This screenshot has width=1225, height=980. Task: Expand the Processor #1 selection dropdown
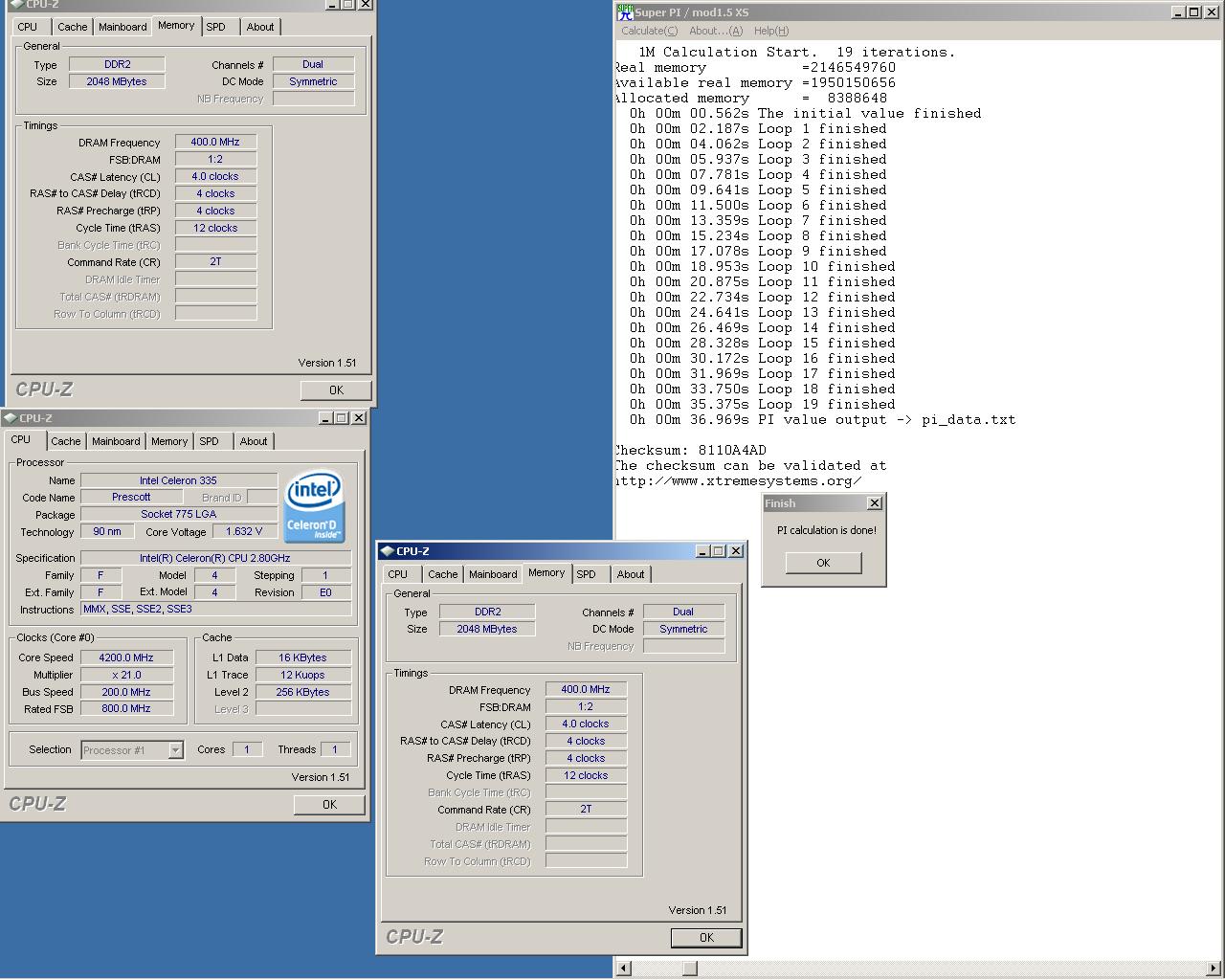(175, 750)
